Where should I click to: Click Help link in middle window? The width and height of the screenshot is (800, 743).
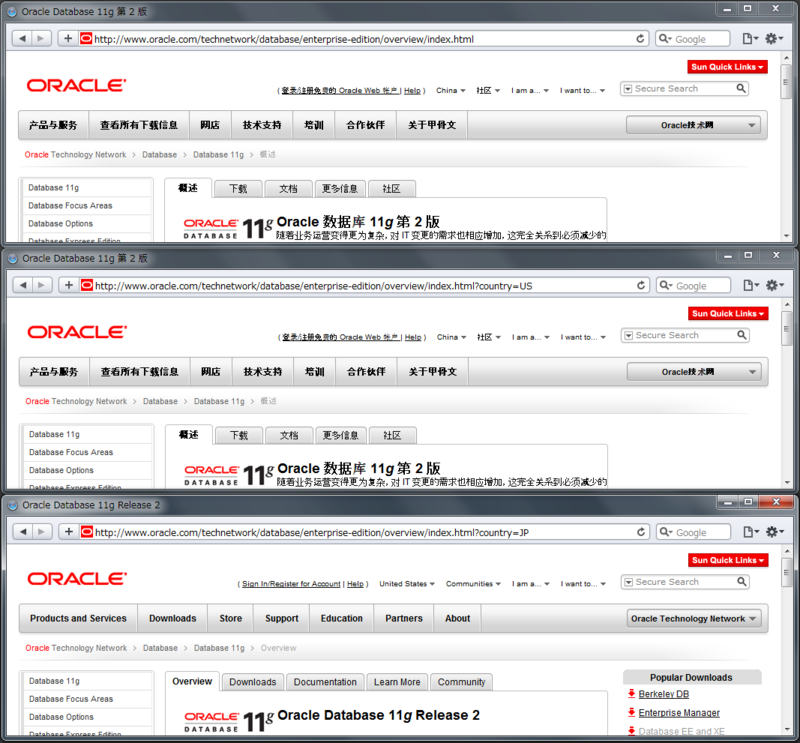[413, 337]
